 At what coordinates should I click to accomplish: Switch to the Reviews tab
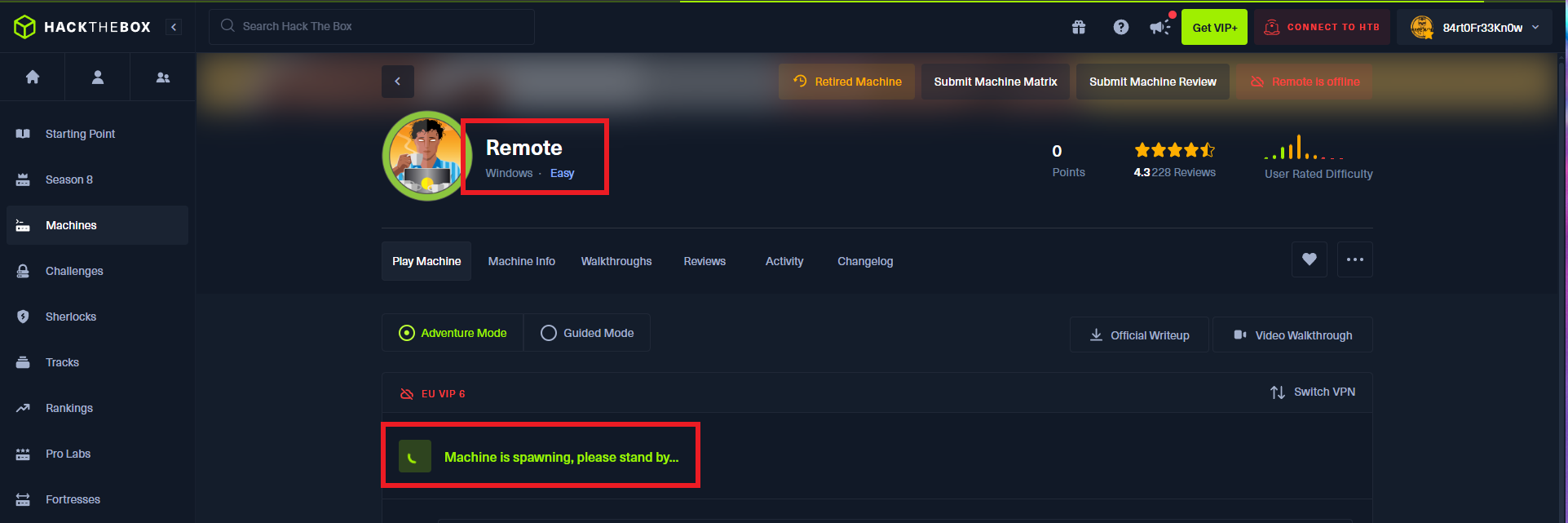point(704,261)
